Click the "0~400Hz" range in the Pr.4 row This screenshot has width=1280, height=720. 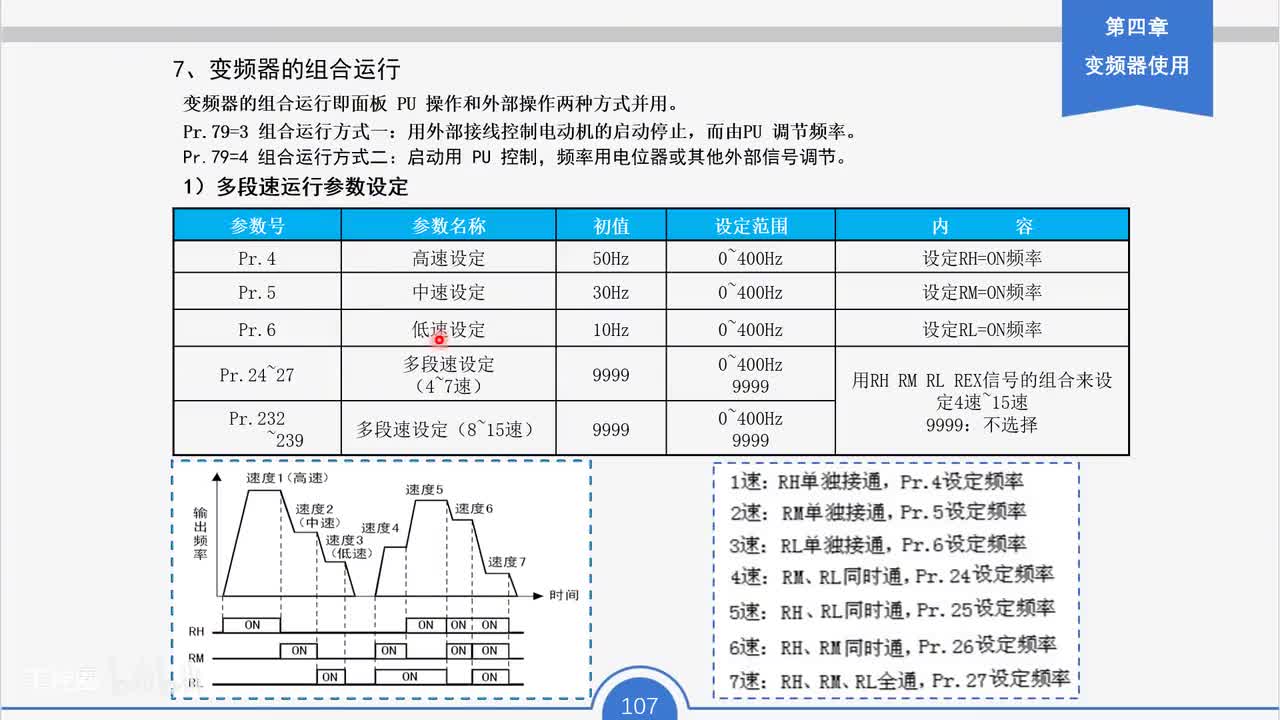pos(751,258)
